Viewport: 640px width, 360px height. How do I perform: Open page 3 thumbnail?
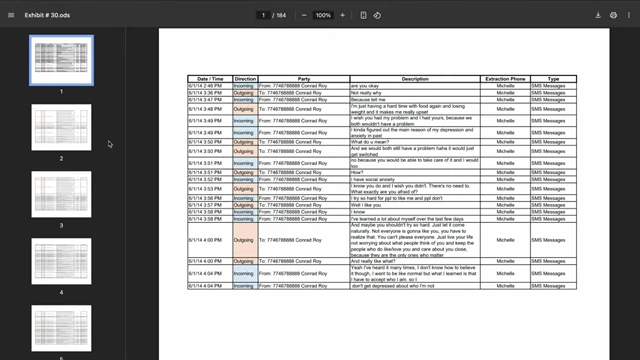(x=61, y=194)
